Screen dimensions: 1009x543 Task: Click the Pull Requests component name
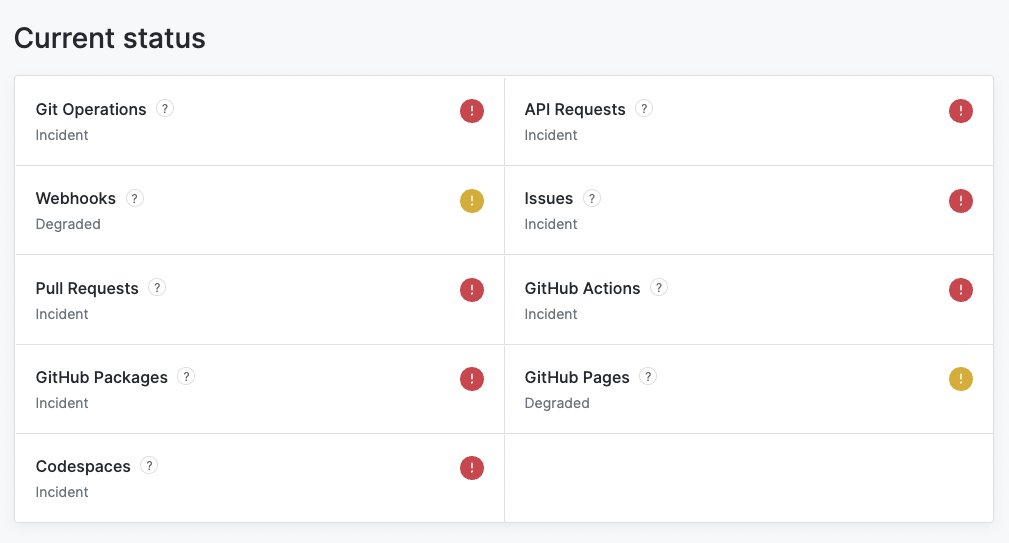click(87, 289)
